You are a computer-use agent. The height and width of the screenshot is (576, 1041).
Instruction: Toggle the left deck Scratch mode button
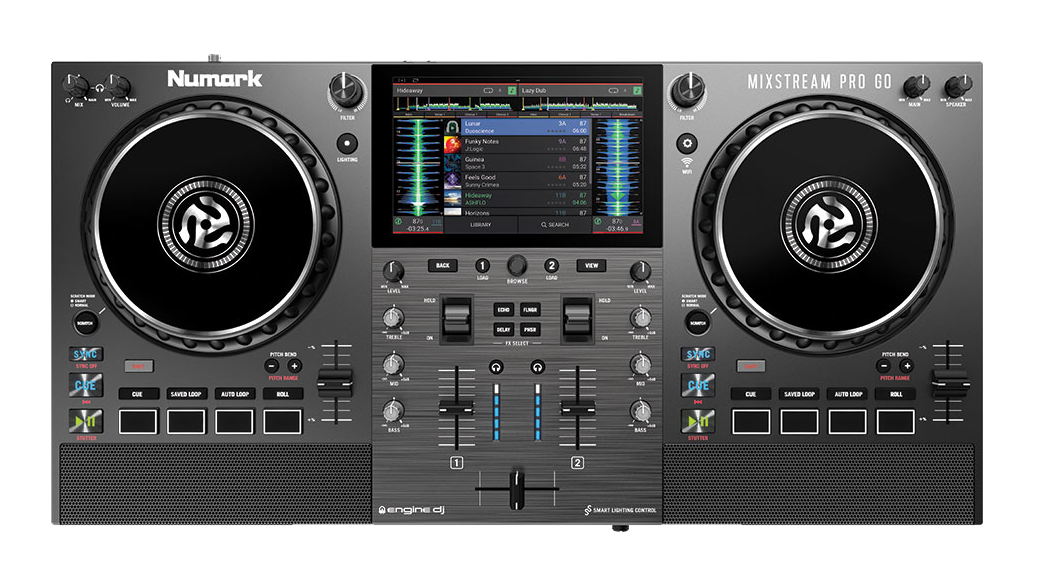(81, 322)
